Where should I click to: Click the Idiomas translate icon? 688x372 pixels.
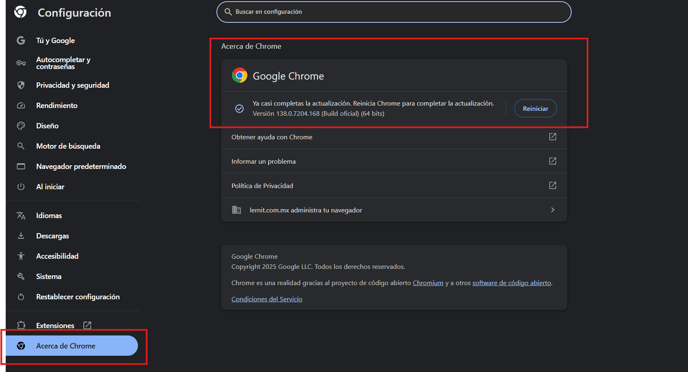[21, 215]
